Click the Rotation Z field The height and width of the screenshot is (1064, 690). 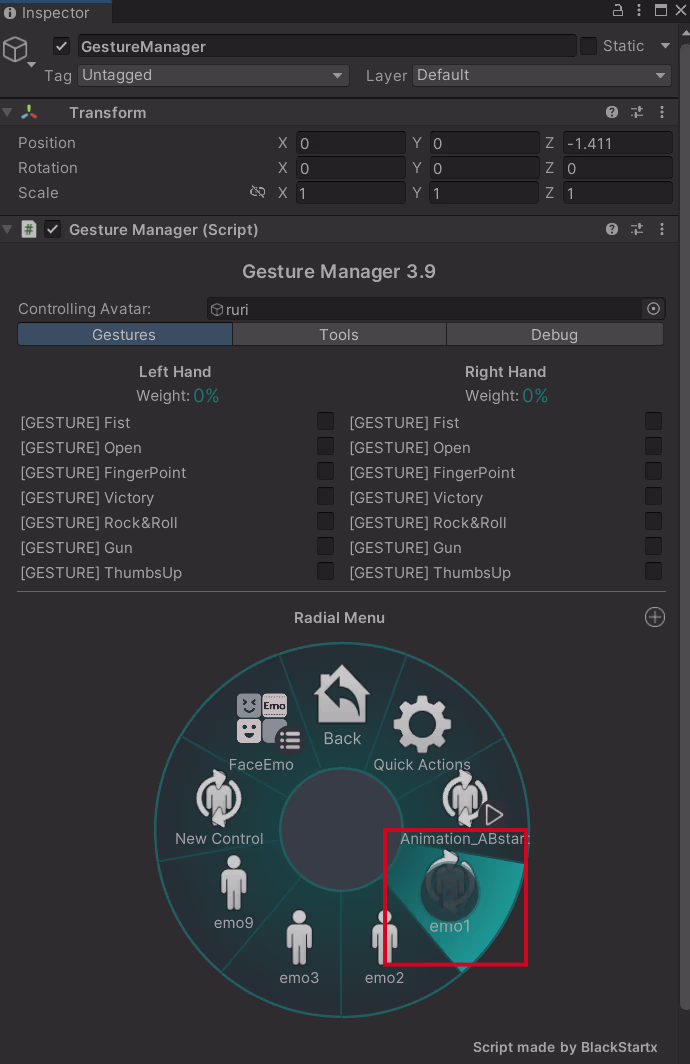coord(618,168)
